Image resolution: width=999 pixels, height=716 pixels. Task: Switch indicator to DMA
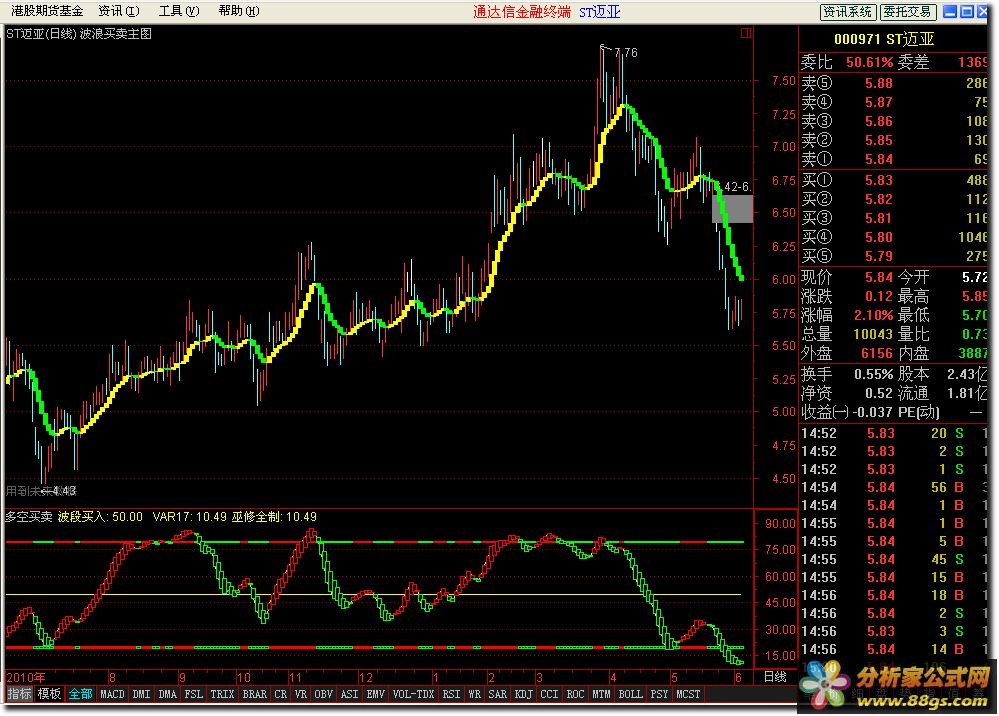pyautogui.click(x=168, y=694)
